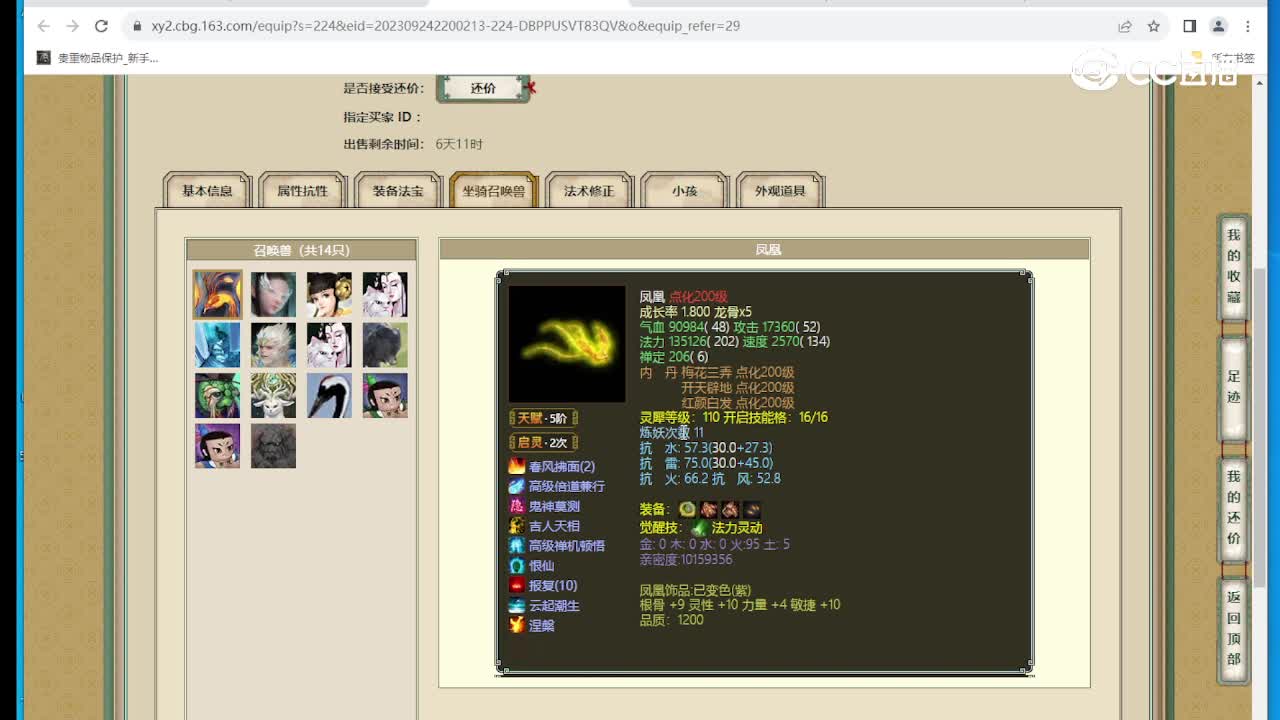Click the 品质: 1200 text

pyautogui.click(x=672, y=620)
